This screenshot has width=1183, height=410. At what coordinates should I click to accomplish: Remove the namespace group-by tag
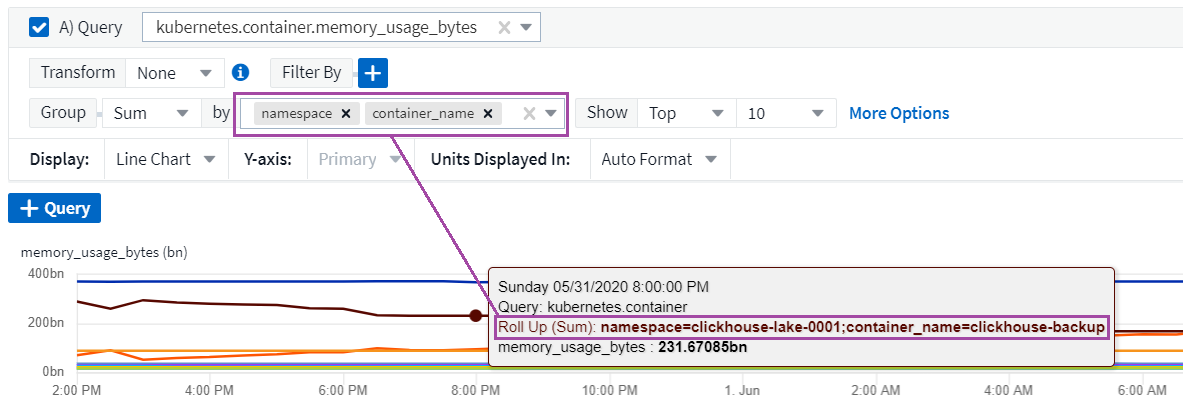click(345, 114)
